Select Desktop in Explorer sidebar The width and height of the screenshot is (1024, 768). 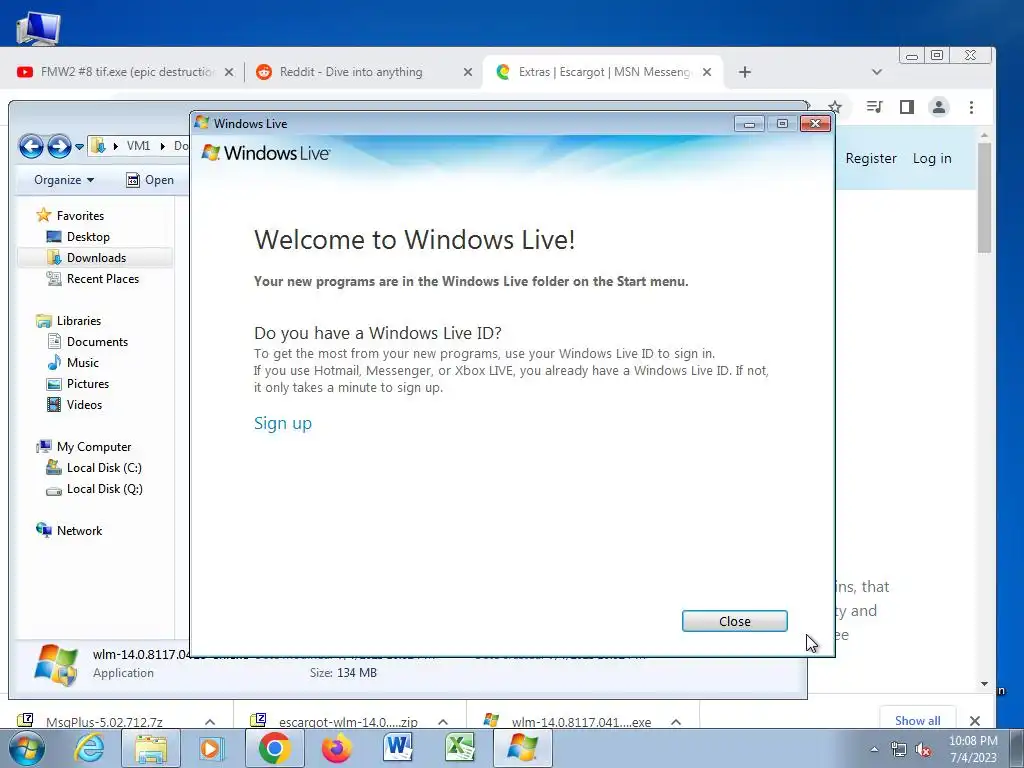(x=78, y=236)
